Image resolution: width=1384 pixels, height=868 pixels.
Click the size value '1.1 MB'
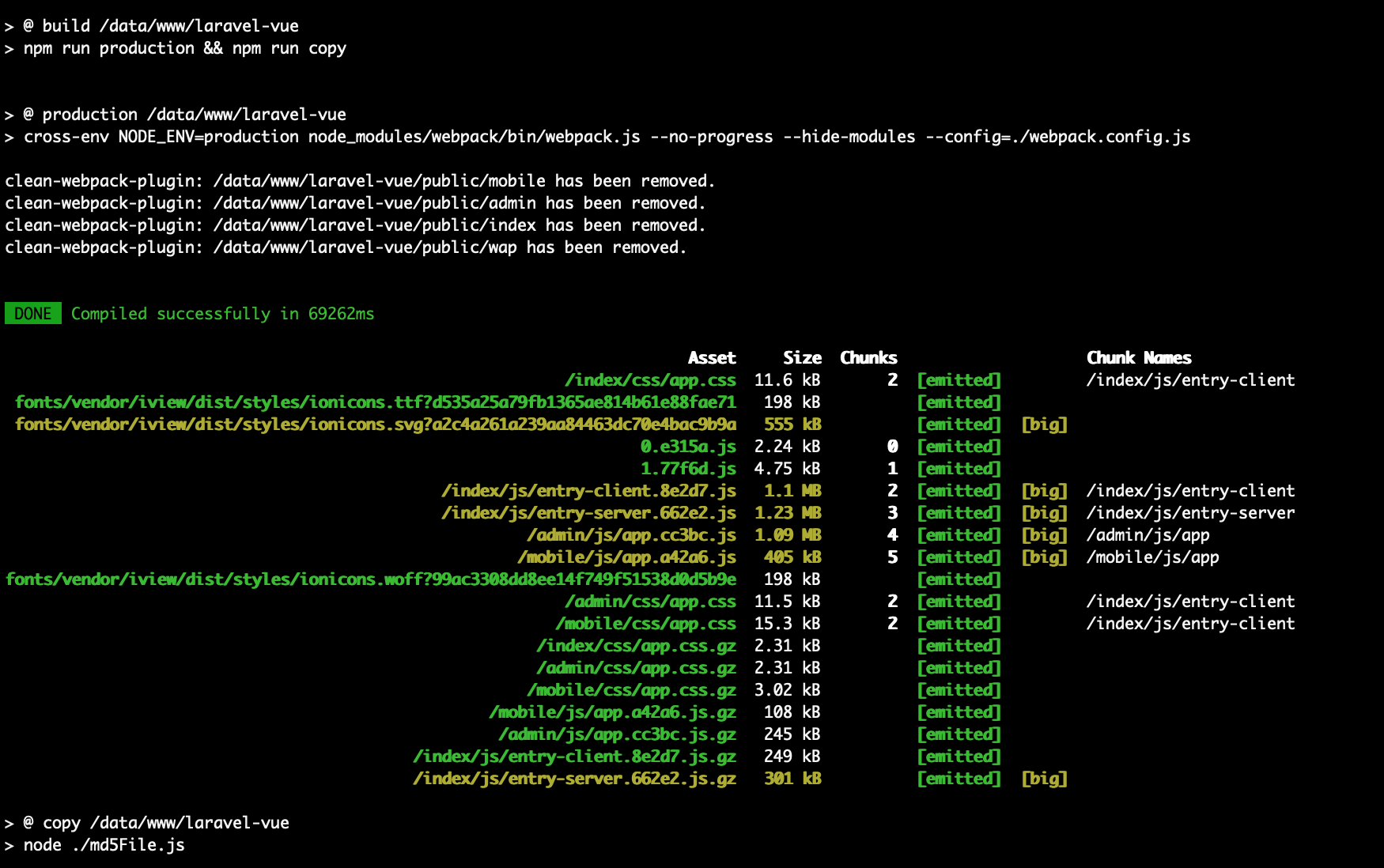click(x=792, y=491)
